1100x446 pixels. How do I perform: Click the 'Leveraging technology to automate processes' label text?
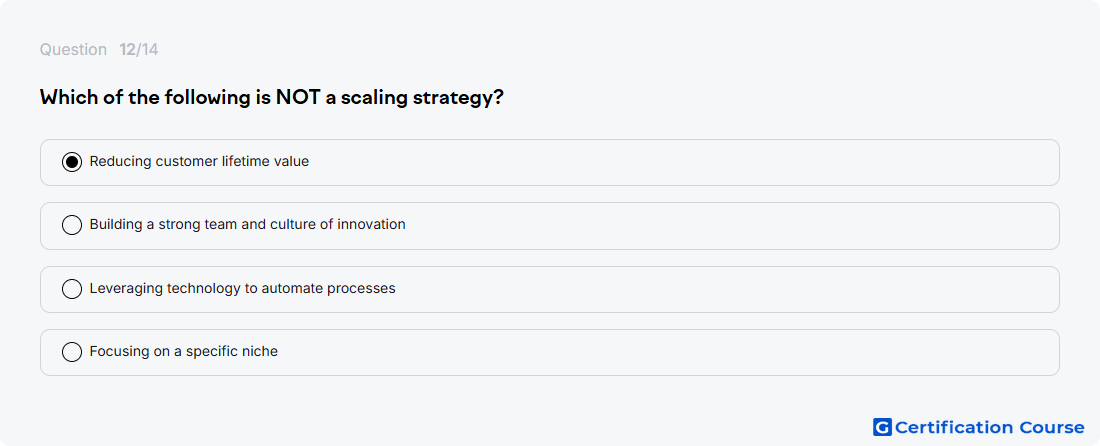click(243, 288)
